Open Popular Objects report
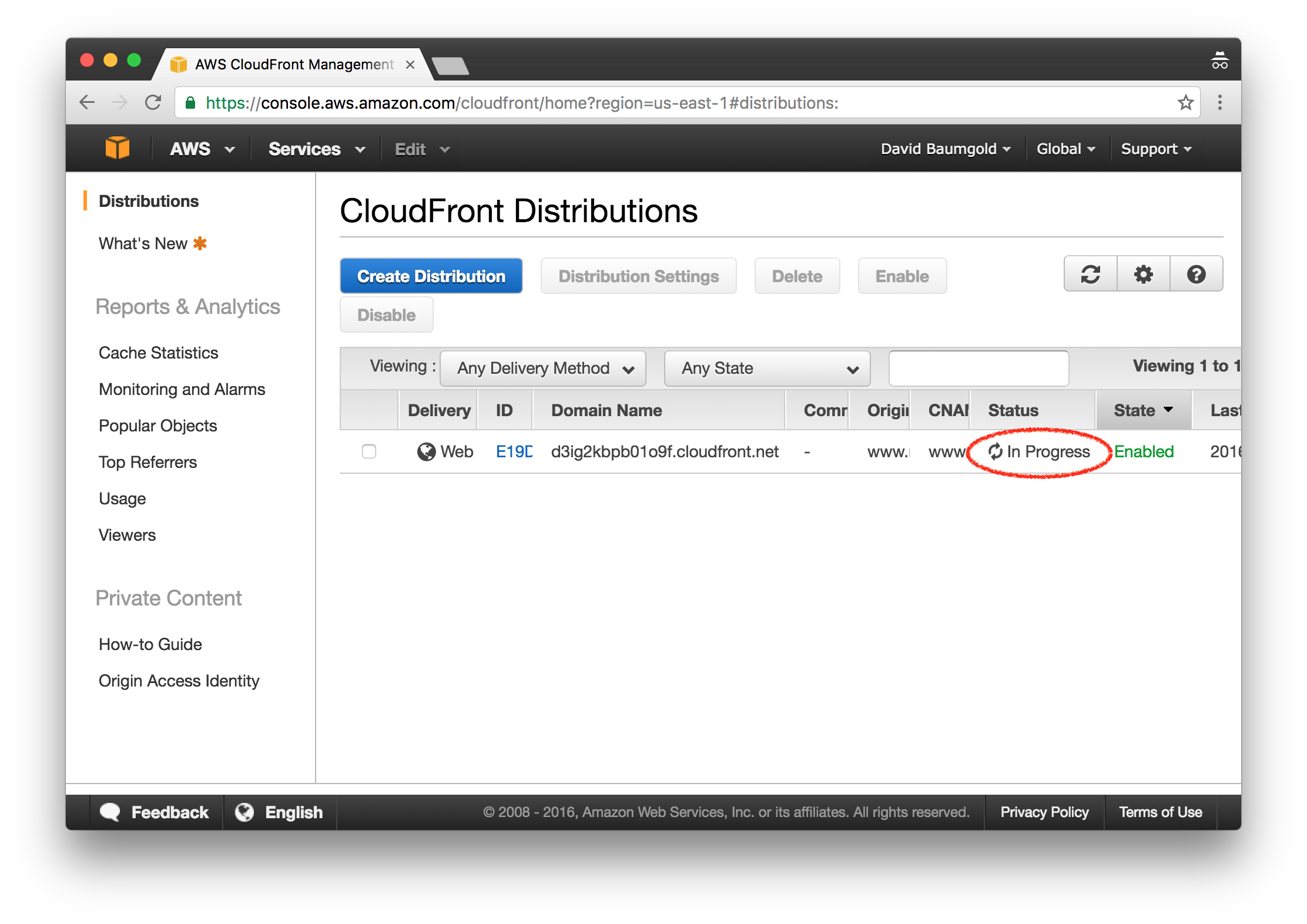 coord(157,426)
